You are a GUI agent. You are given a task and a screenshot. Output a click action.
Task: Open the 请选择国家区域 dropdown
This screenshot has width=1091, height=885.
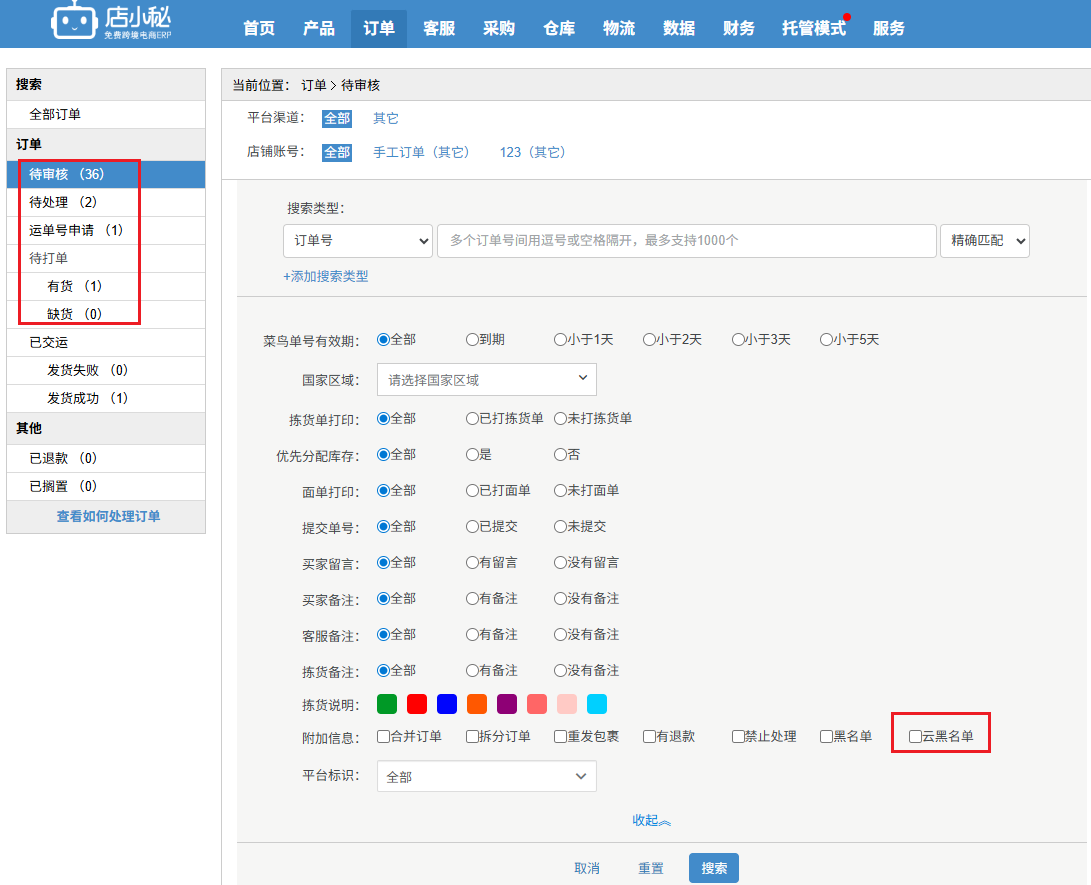486,380
